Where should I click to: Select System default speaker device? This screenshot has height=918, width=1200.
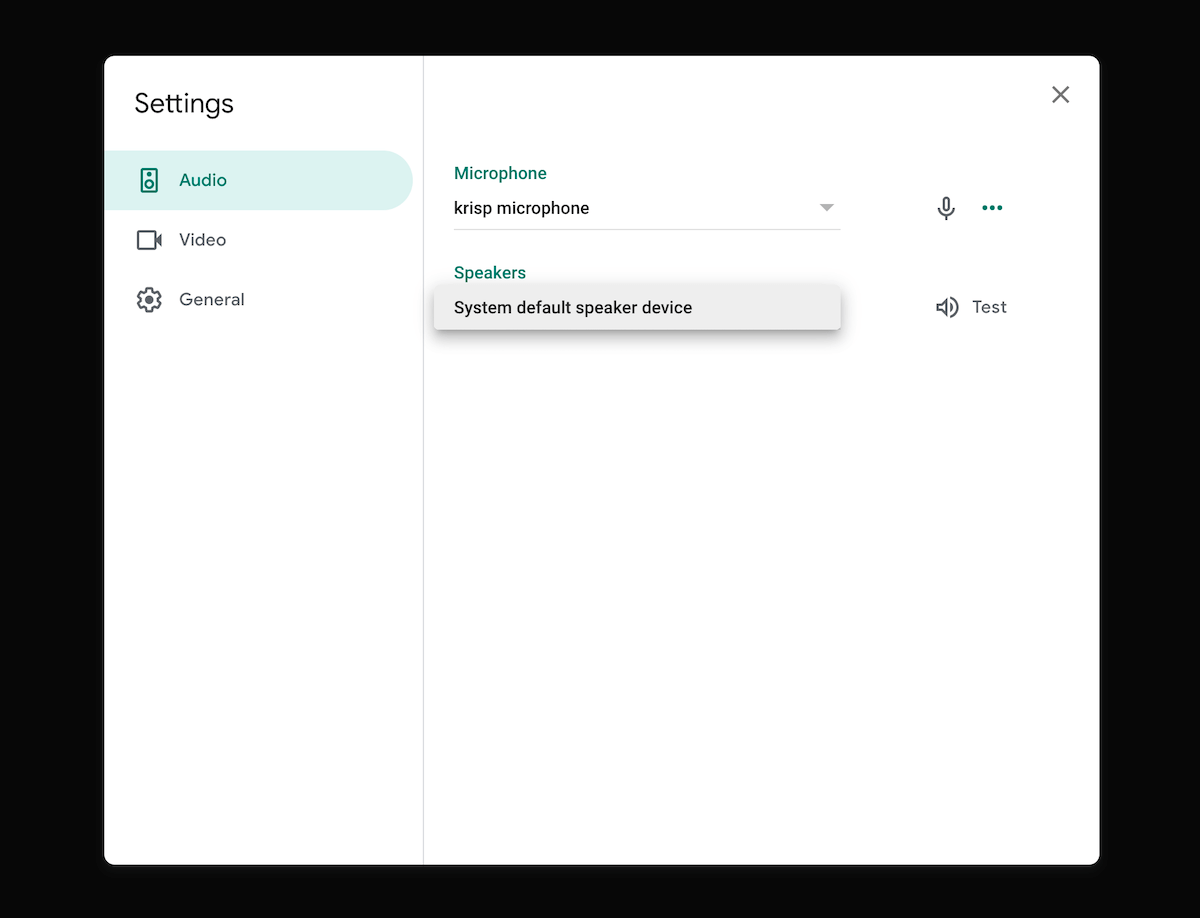pos(573,307)
